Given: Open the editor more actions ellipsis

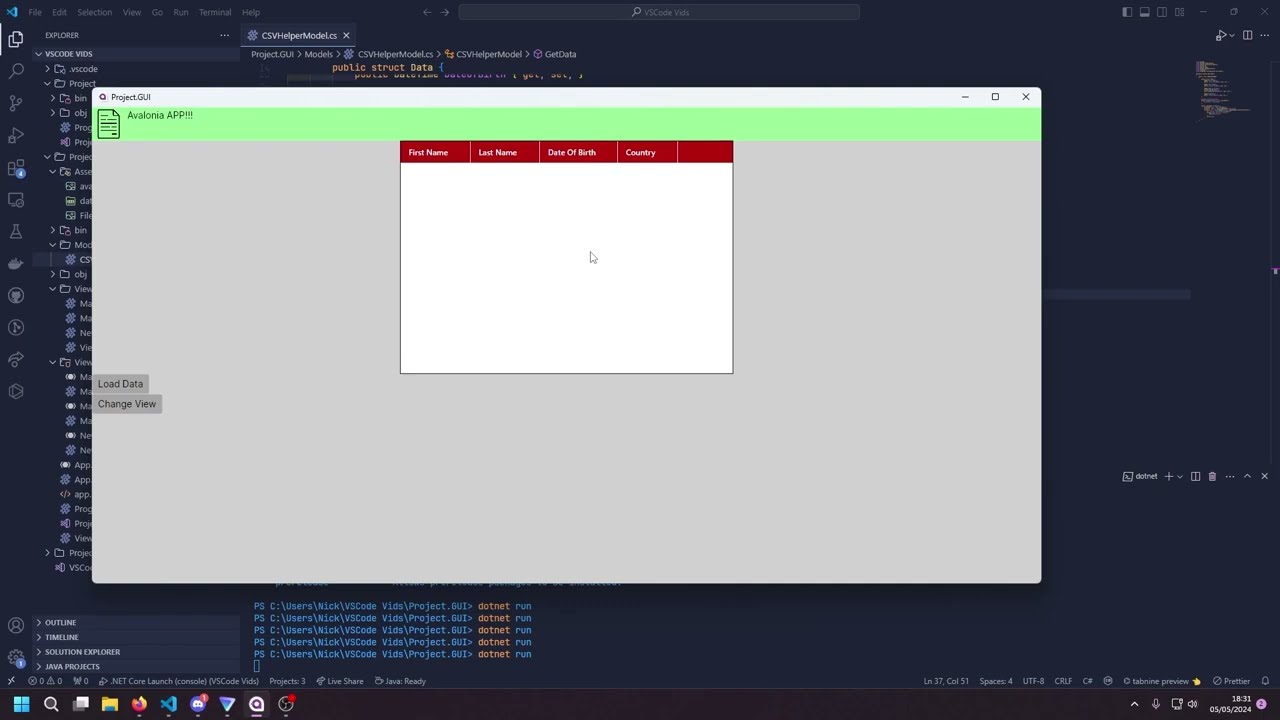Looking at the screenshot, I should tap(1265, 35).
